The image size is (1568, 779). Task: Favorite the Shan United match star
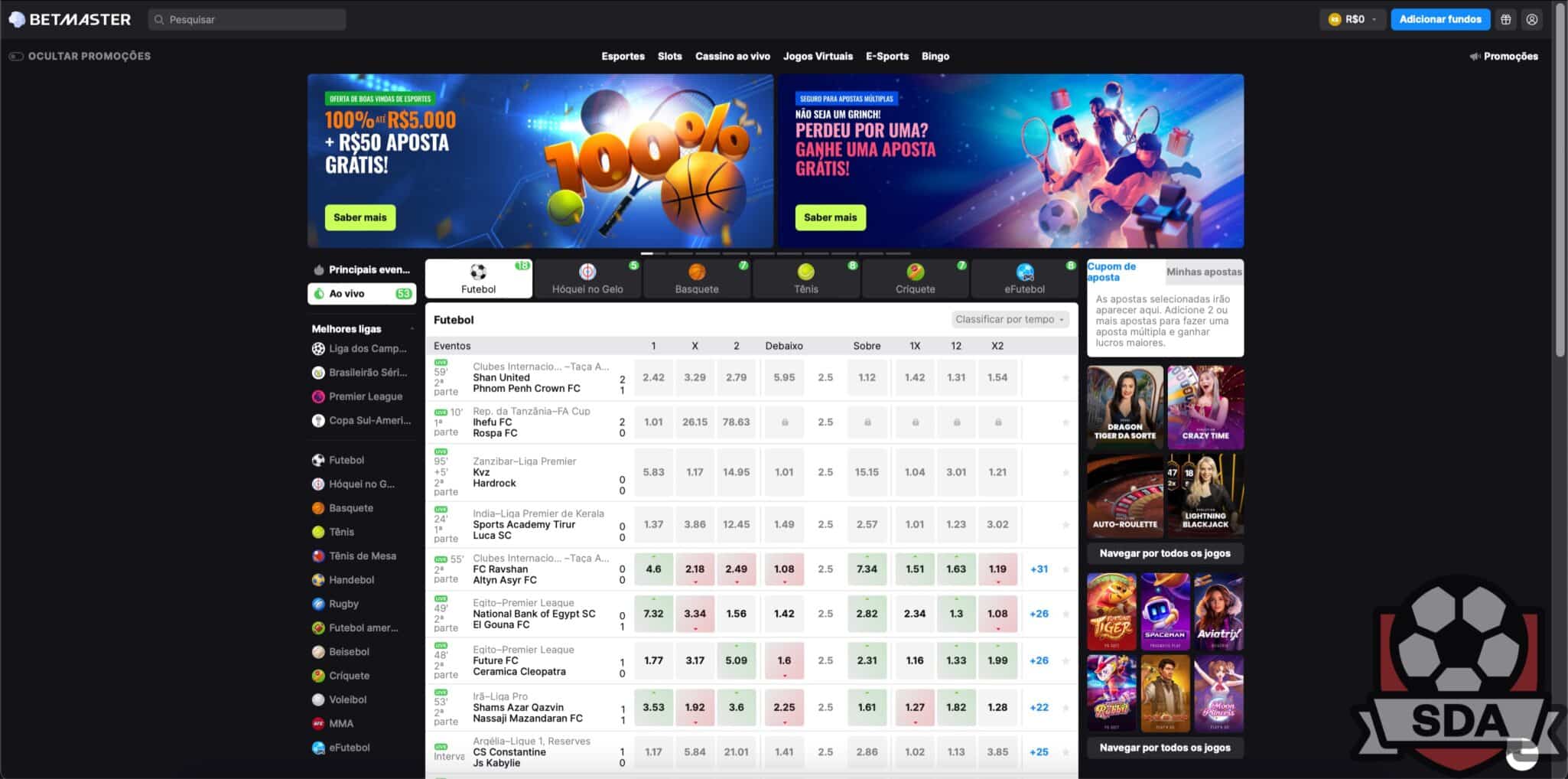(1065, 378)
